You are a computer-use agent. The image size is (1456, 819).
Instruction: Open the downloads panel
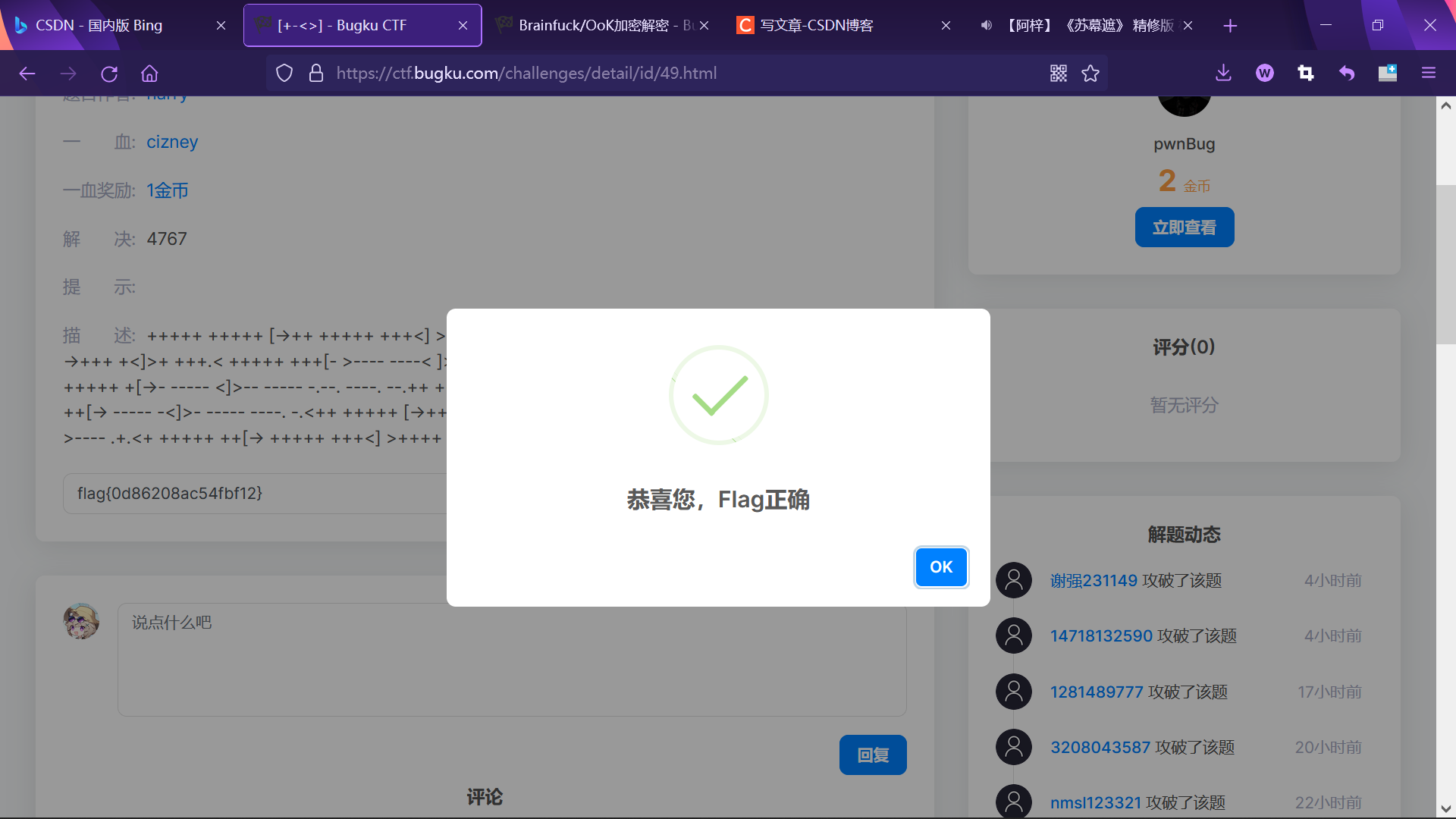click(1223, 74)
